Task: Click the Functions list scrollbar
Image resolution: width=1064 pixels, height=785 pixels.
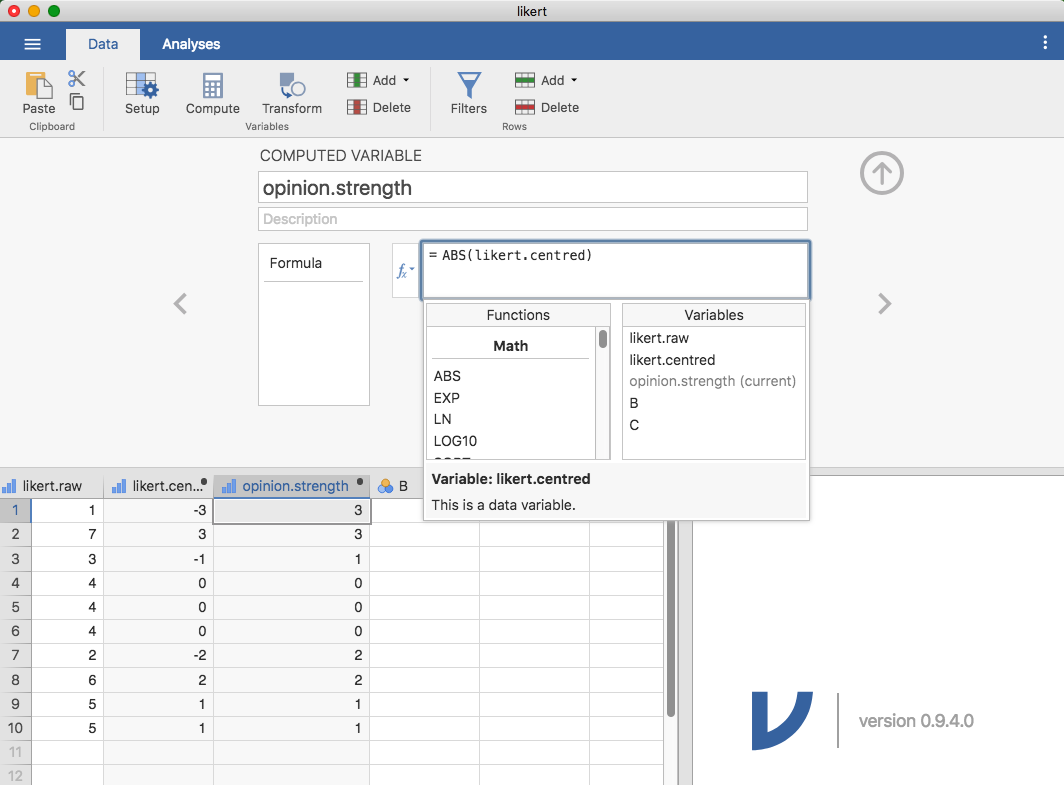Action: [x=603, y=339]
